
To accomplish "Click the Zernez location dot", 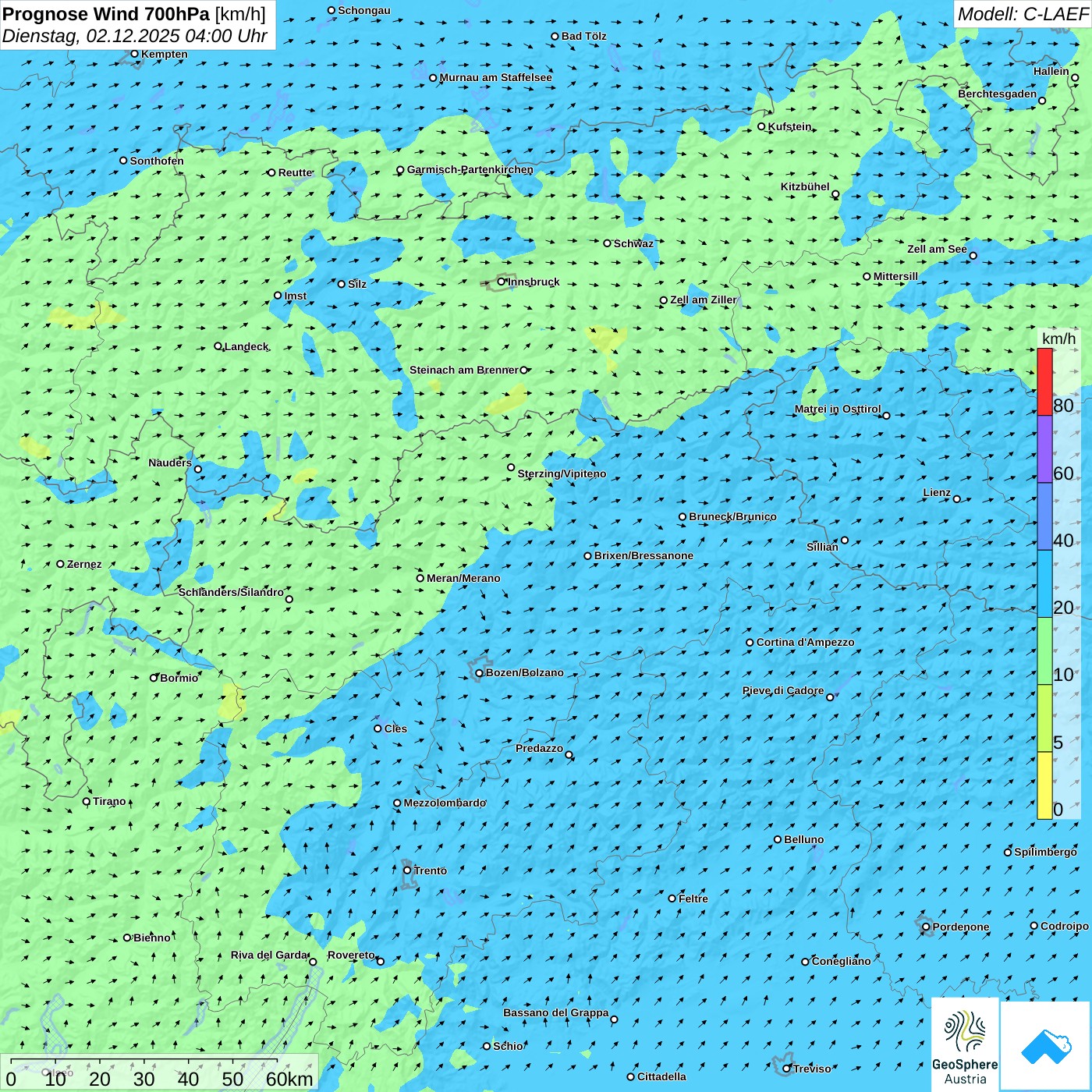I will coord(60,564).
